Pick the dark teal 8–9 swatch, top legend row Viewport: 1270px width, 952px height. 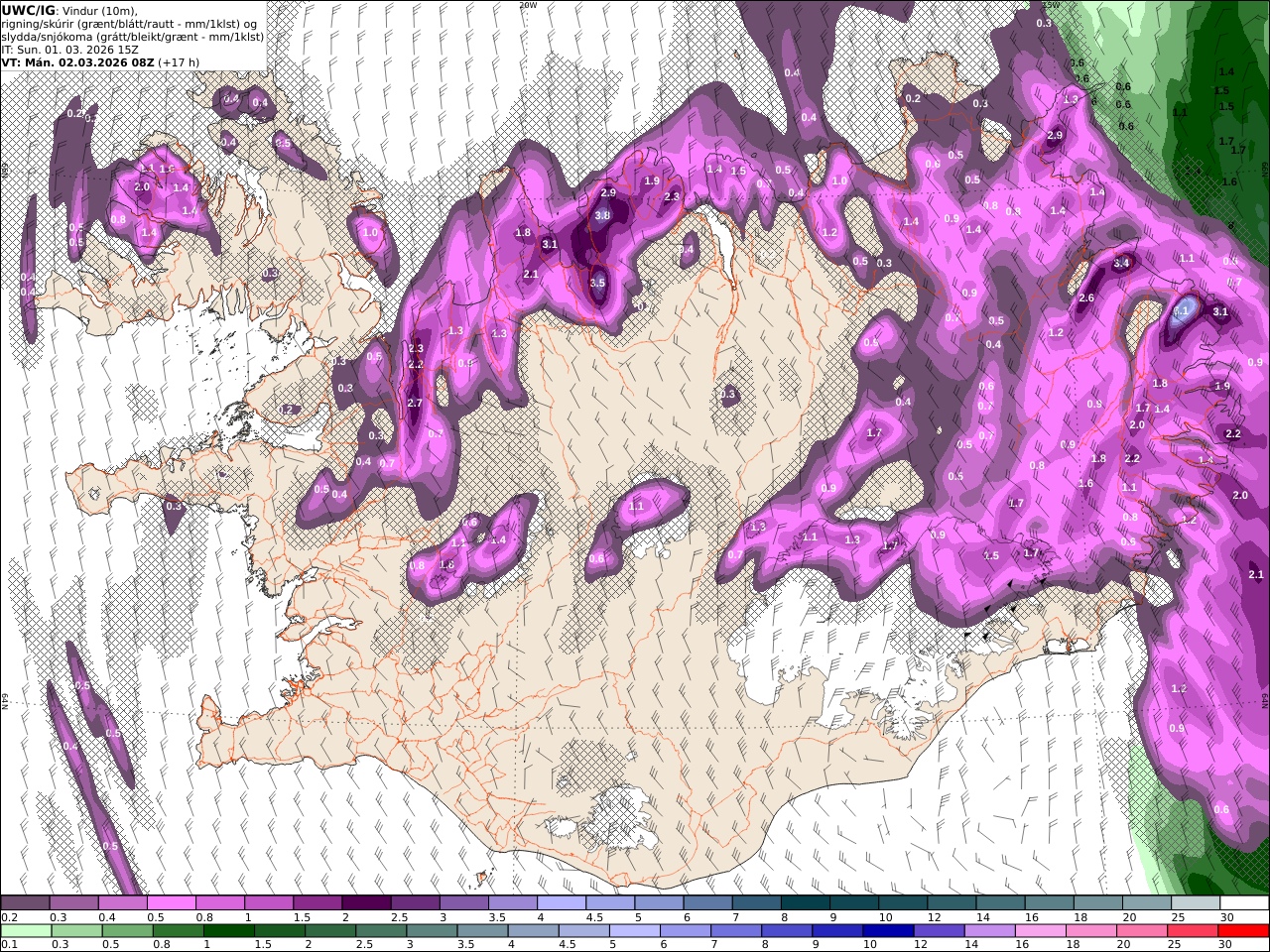[x=806, y=903]
